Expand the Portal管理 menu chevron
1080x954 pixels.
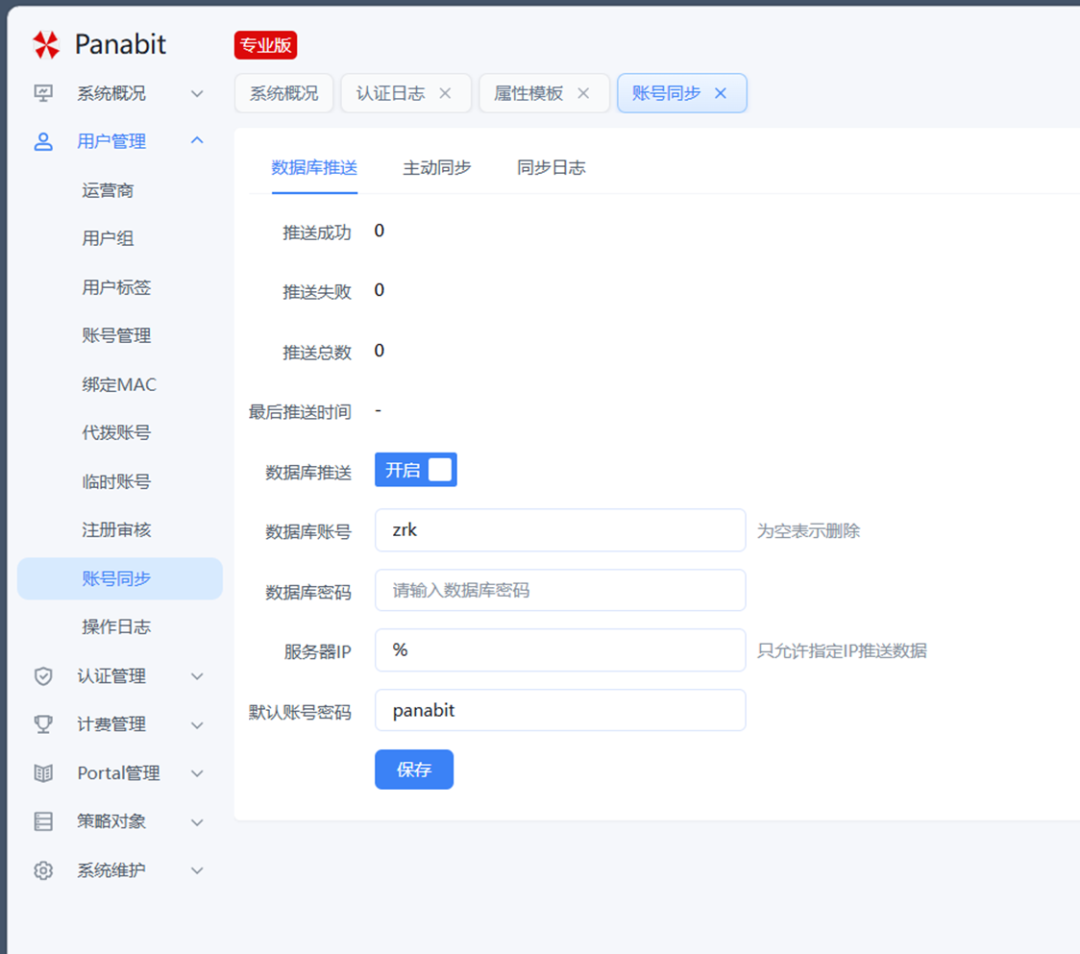(197, 774)
